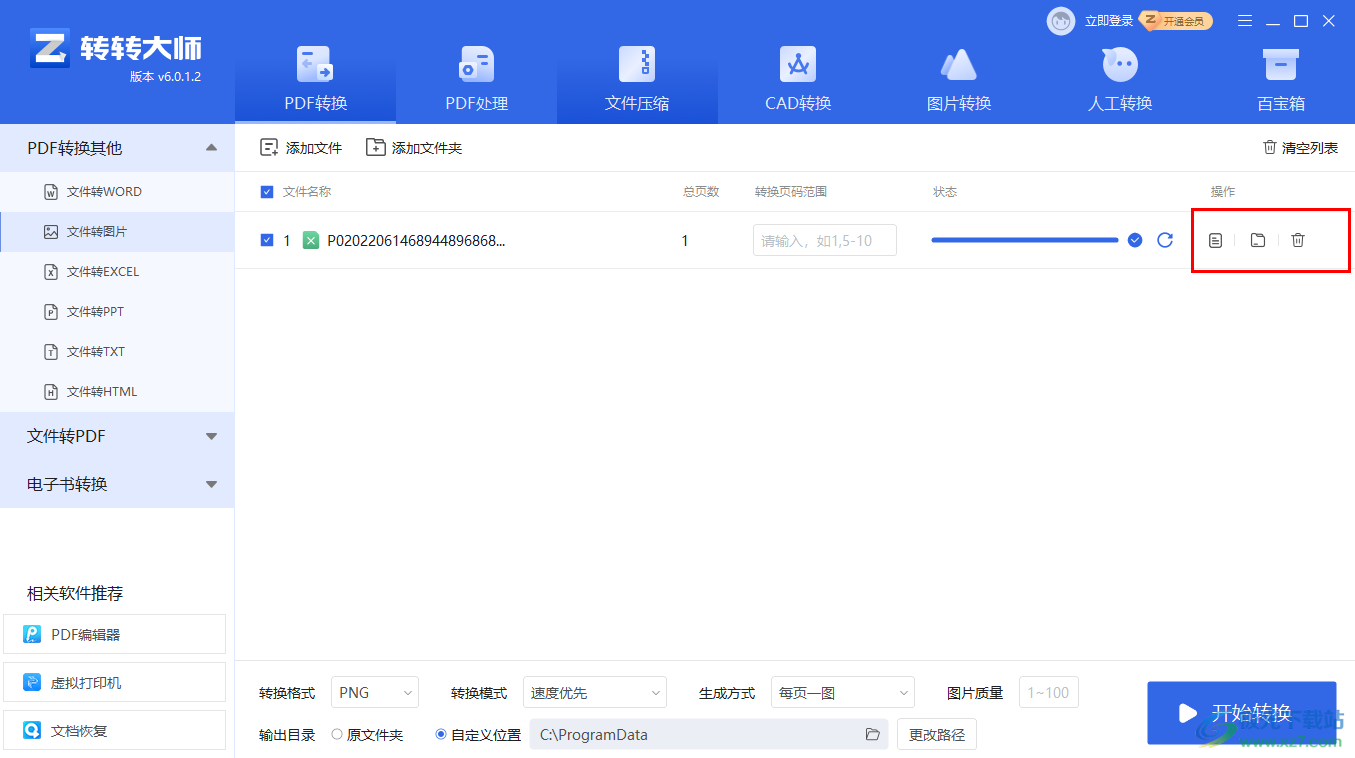Open the converted file document icon
The width and height of the screenshot is (1355, 758).
(1215, 240)
